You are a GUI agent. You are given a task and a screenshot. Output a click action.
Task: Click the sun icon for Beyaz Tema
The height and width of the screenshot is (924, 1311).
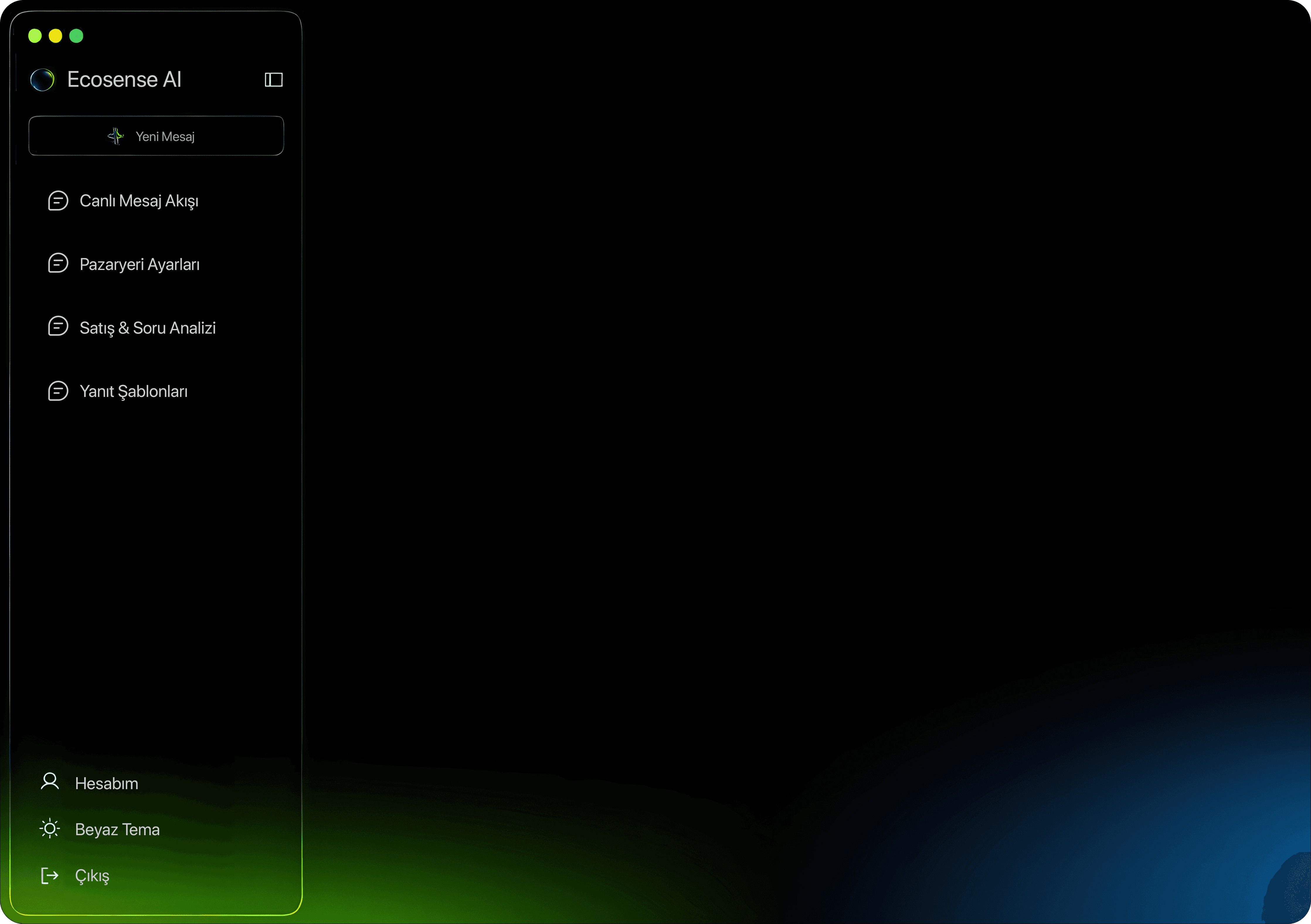50,828
